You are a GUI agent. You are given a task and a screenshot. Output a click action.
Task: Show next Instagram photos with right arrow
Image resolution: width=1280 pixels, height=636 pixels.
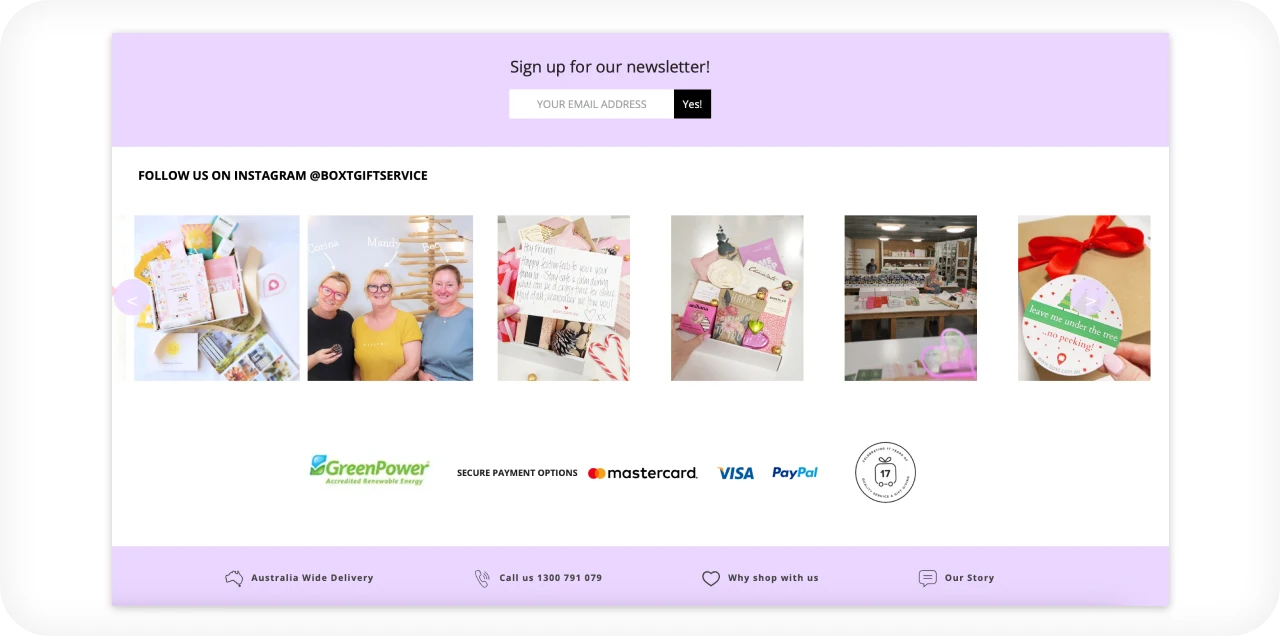[x=1091, y=298]
